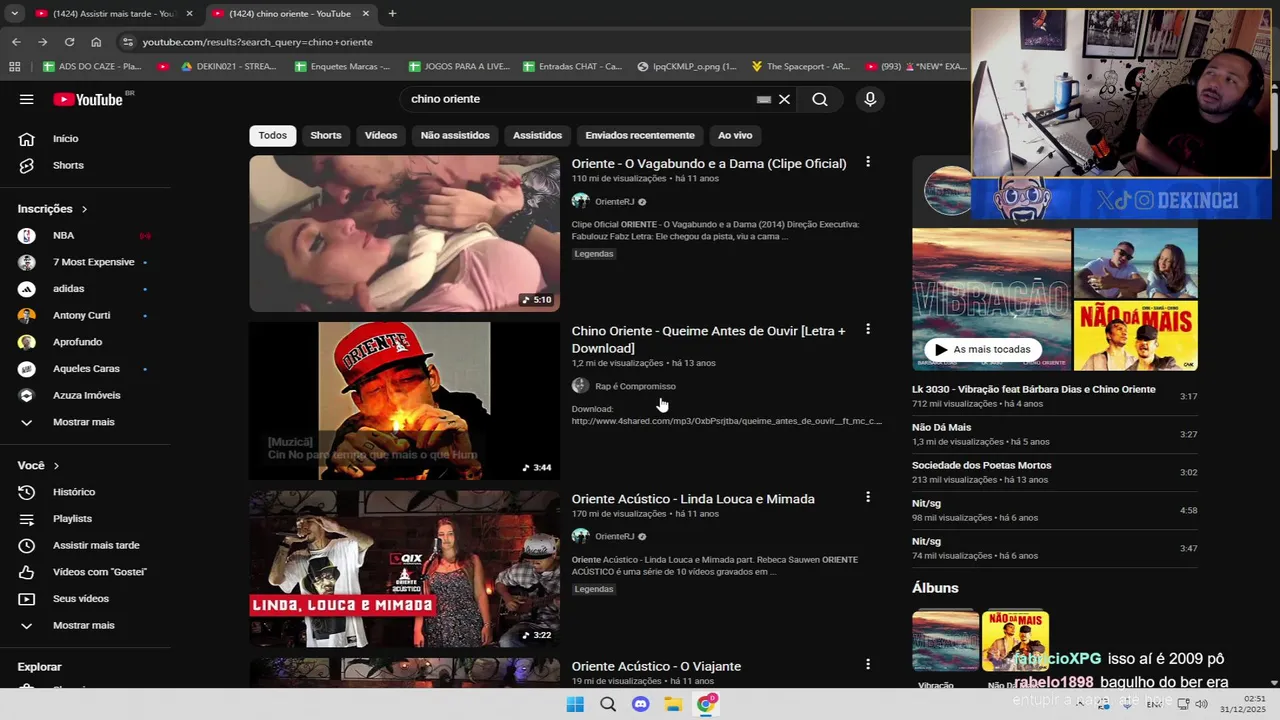Expand the Você section
Image resolution: width=1280 pixels, height=720 pixels.
[39, 466]
